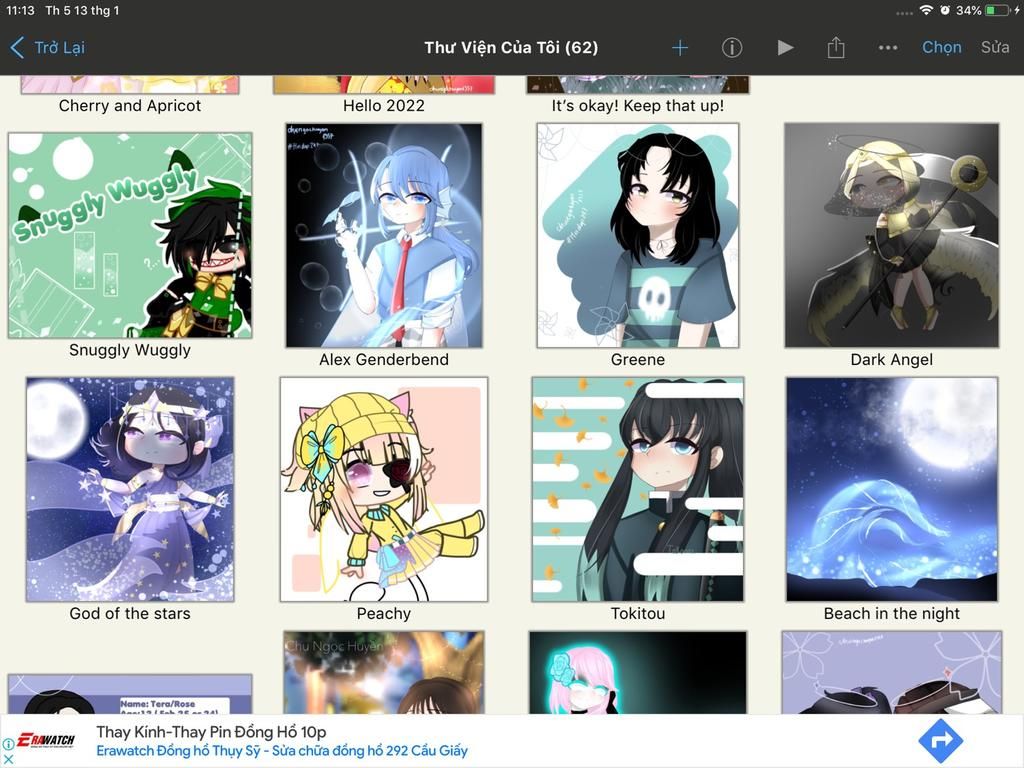Tap the 'Tokitou' caption label
The height and width of the screenshot is (768, 1024).
tap(637, 614)
